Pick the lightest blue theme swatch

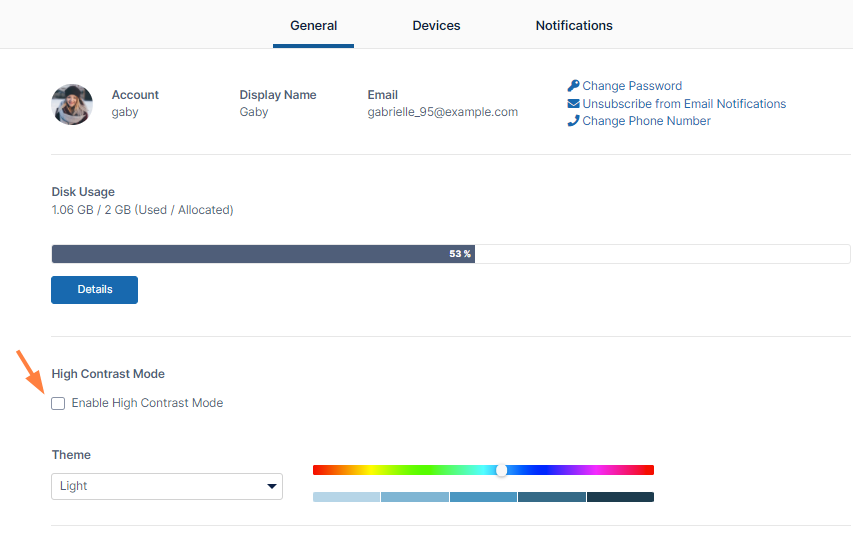click(x=346, y=497)
